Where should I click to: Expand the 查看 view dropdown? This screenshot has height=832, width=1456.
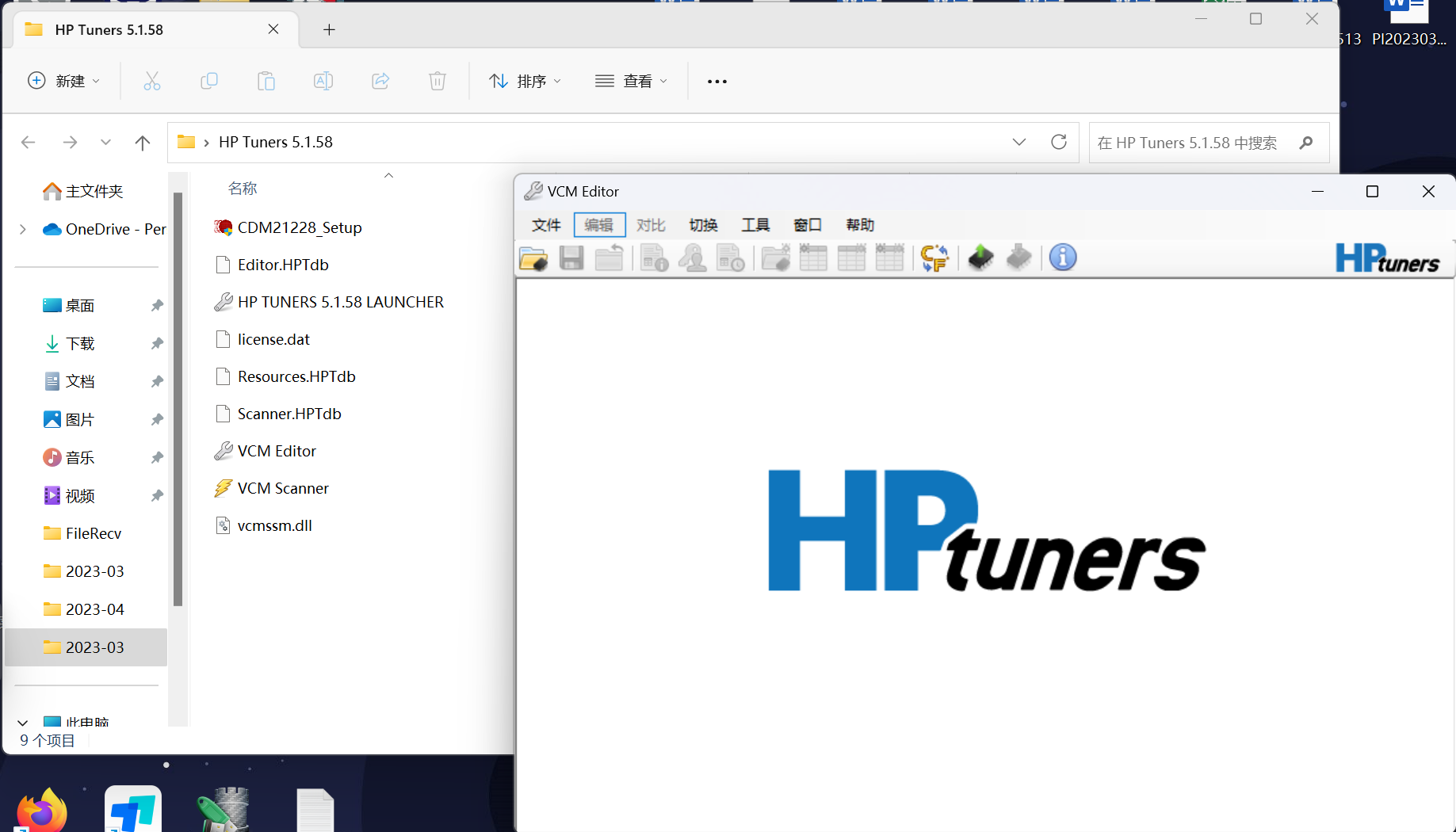(632, 81)
